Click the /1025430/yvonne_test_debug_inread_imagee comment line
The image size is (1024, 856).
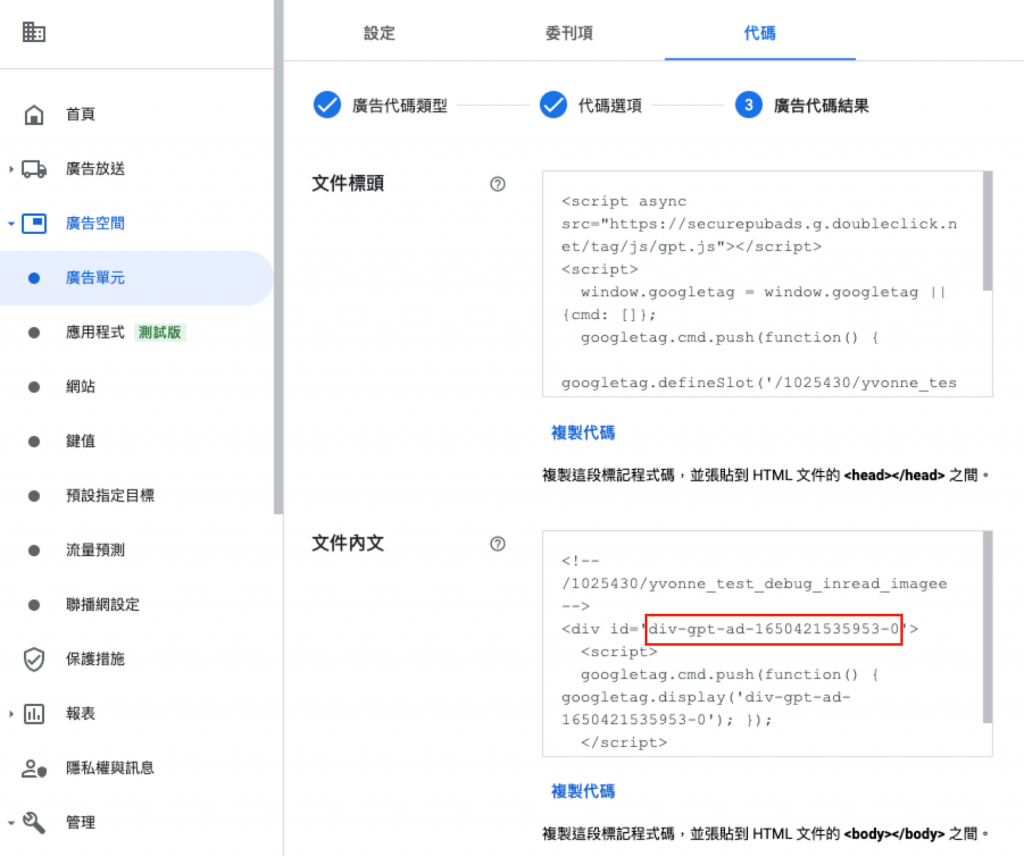point(754,584)
